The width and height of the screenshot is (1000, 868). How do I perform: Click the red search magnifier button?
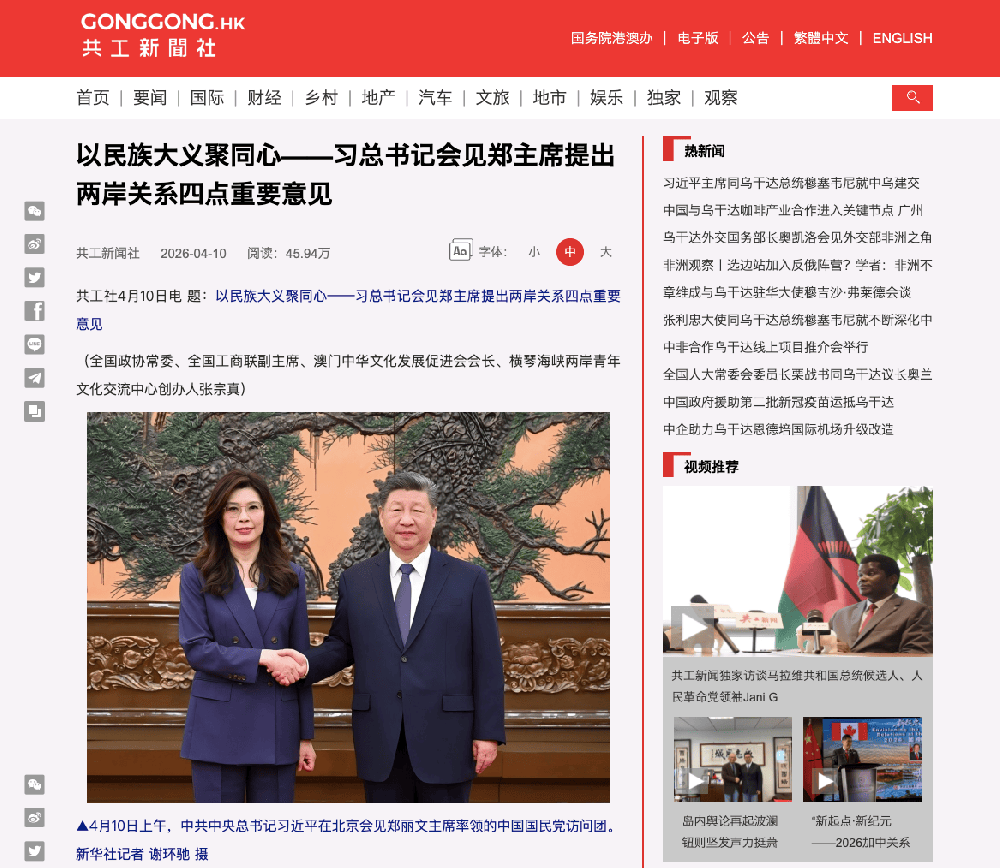point(912,98)
